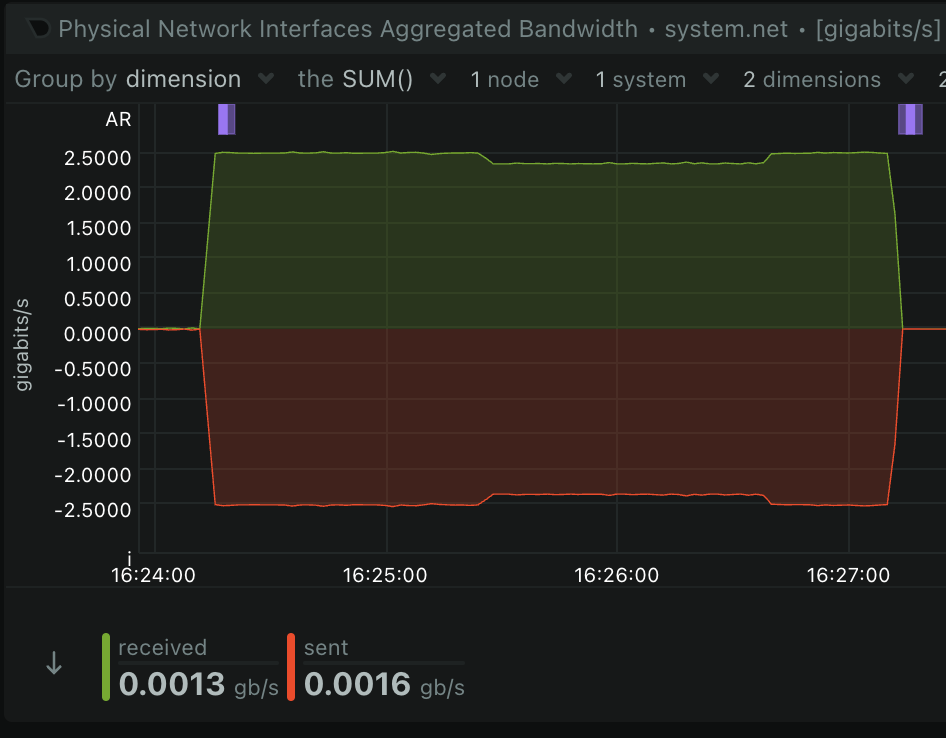Viewport: 946px width, 738px height.
Task: Click the red sent color bar
Action: coord(291,667)
